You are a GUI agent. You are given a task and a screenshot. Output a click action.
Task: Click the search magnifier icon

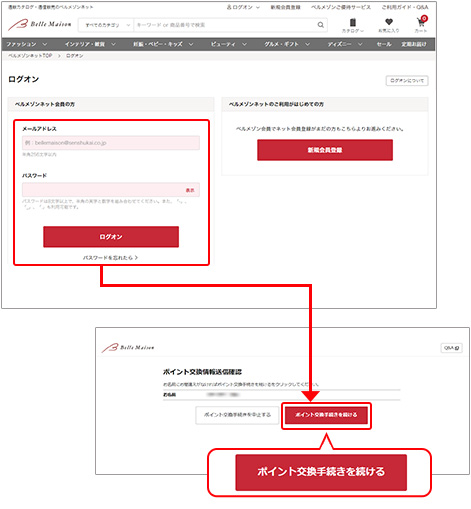point(320,25)
